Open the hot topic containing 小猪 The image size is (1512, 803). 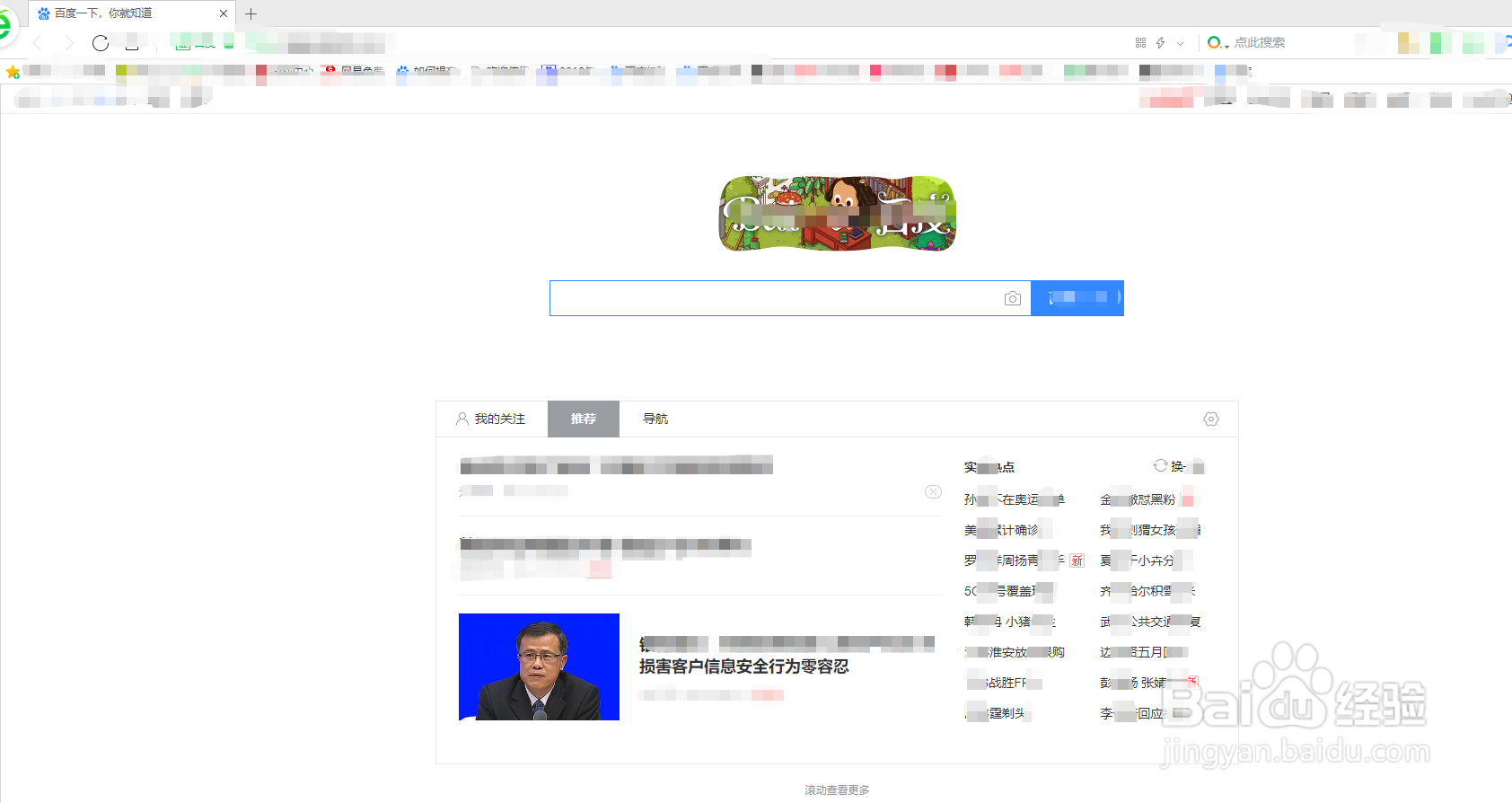(x=1010, y=622)
